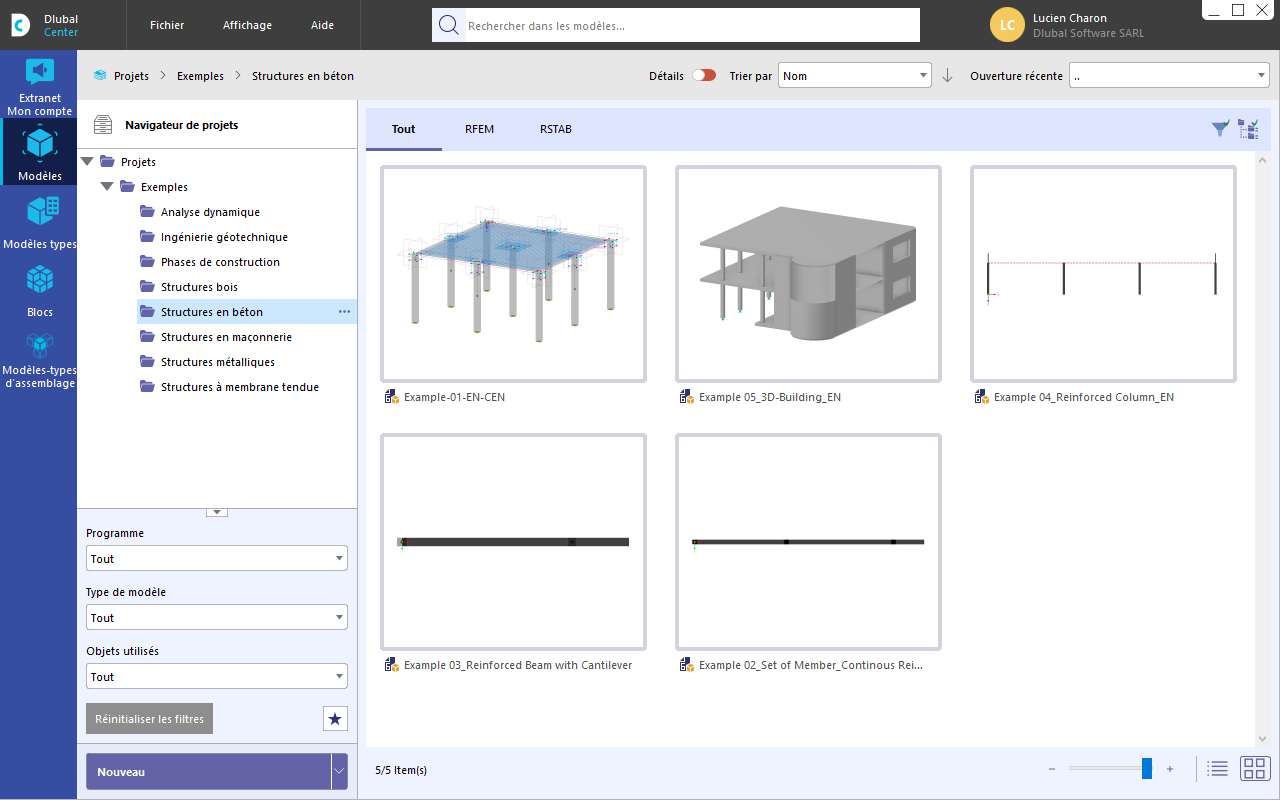The height and width of the screenshot is (800, 1280).
Task: Collapse the Exemples tree node
Action: (107, 186)
